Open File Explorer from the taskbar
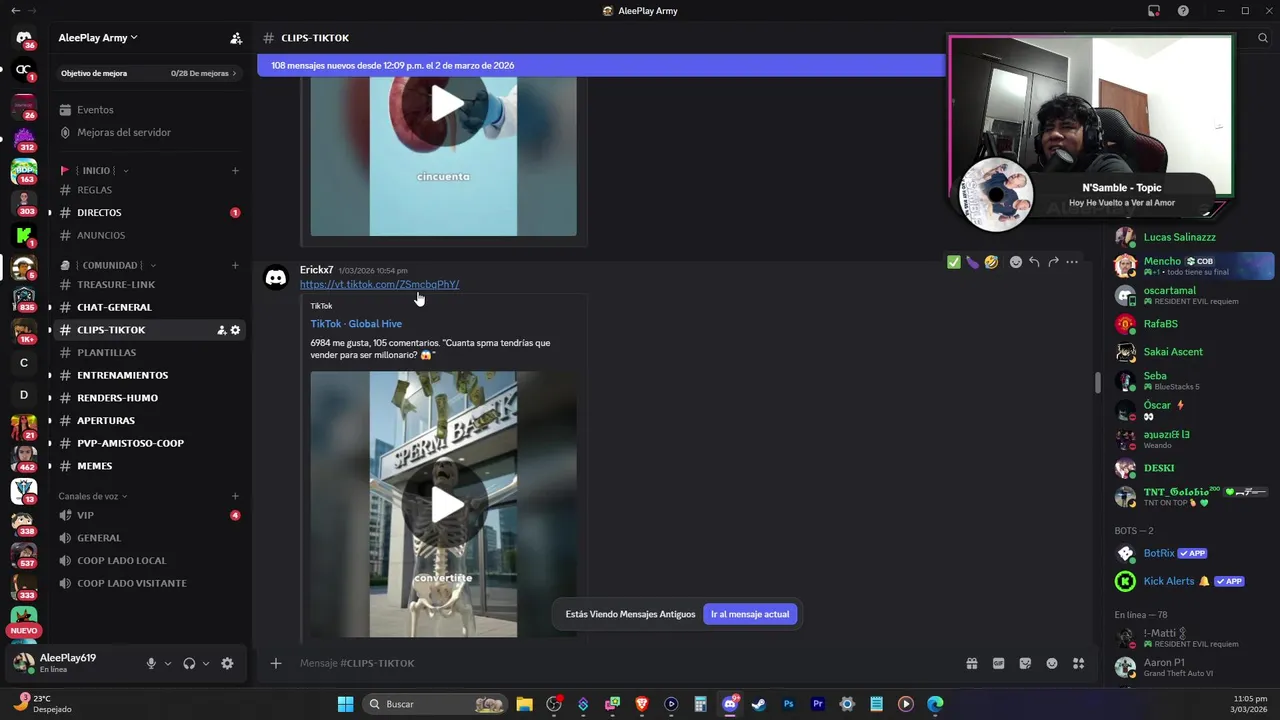This screenshot has height=720, width=1280. pos(524,704)
